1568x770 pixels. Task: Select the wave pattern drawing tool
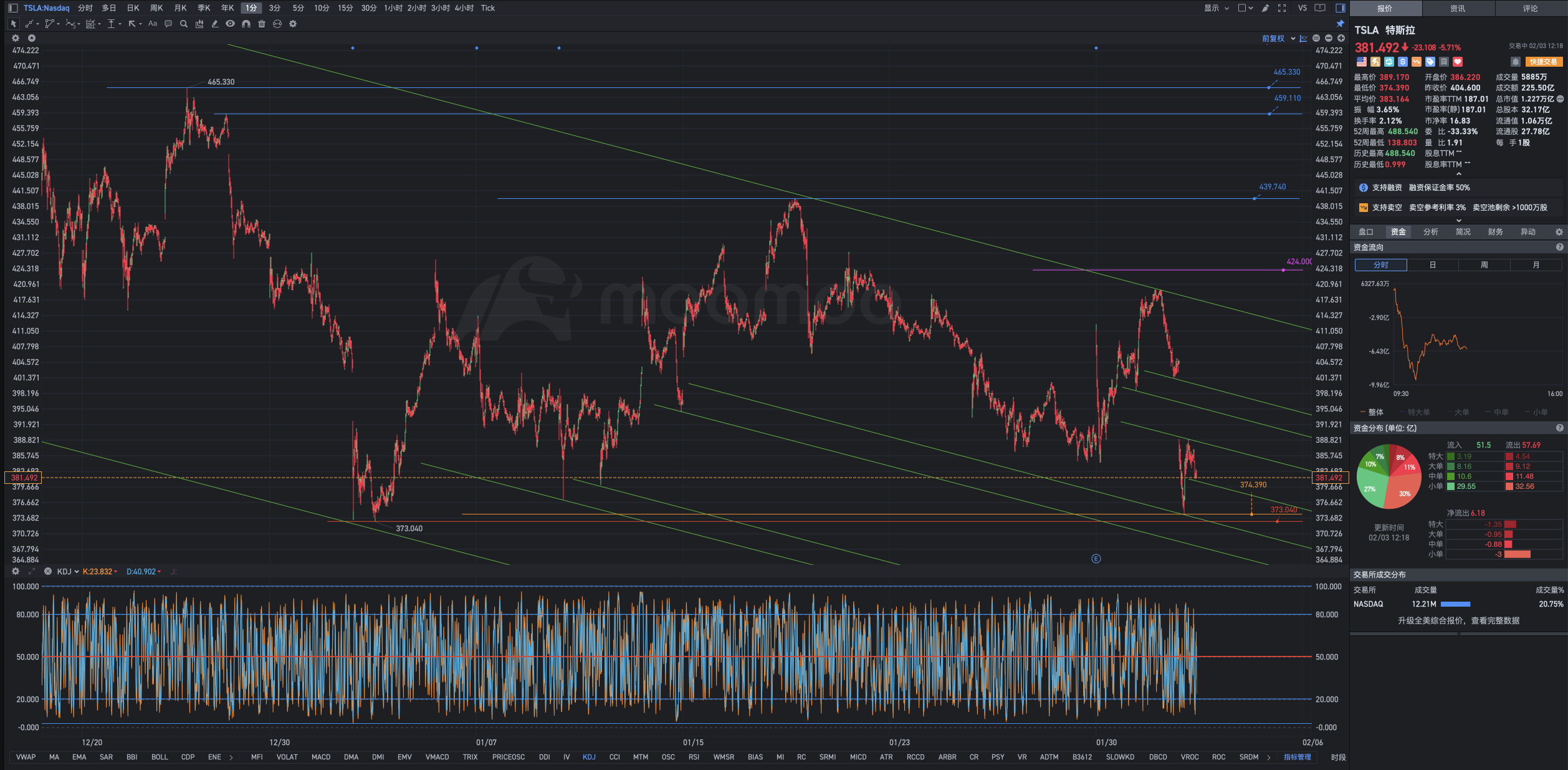pyautogui.click(x=70, y=24)
